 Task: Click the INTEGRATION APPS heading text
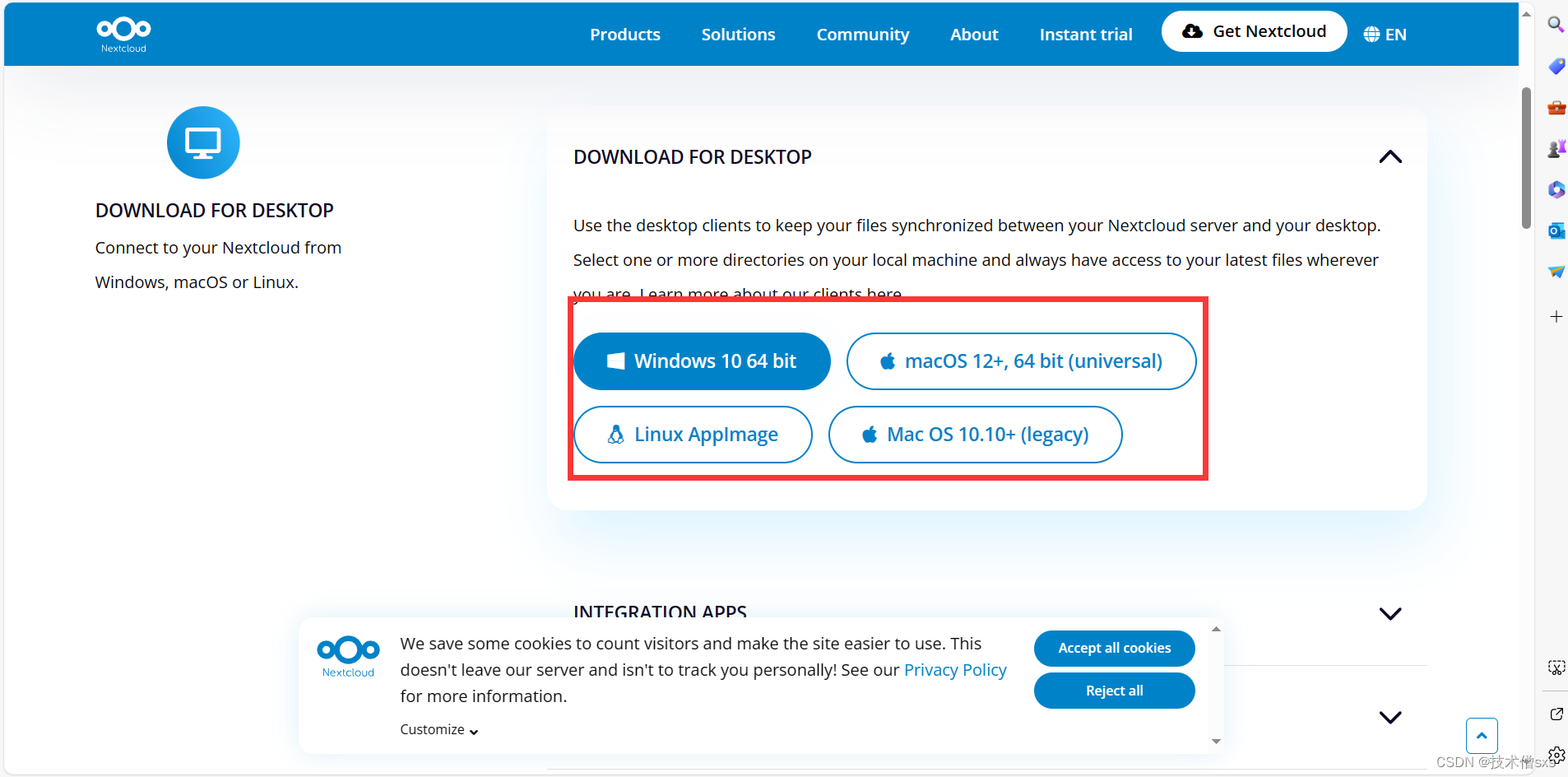point(660,611)
